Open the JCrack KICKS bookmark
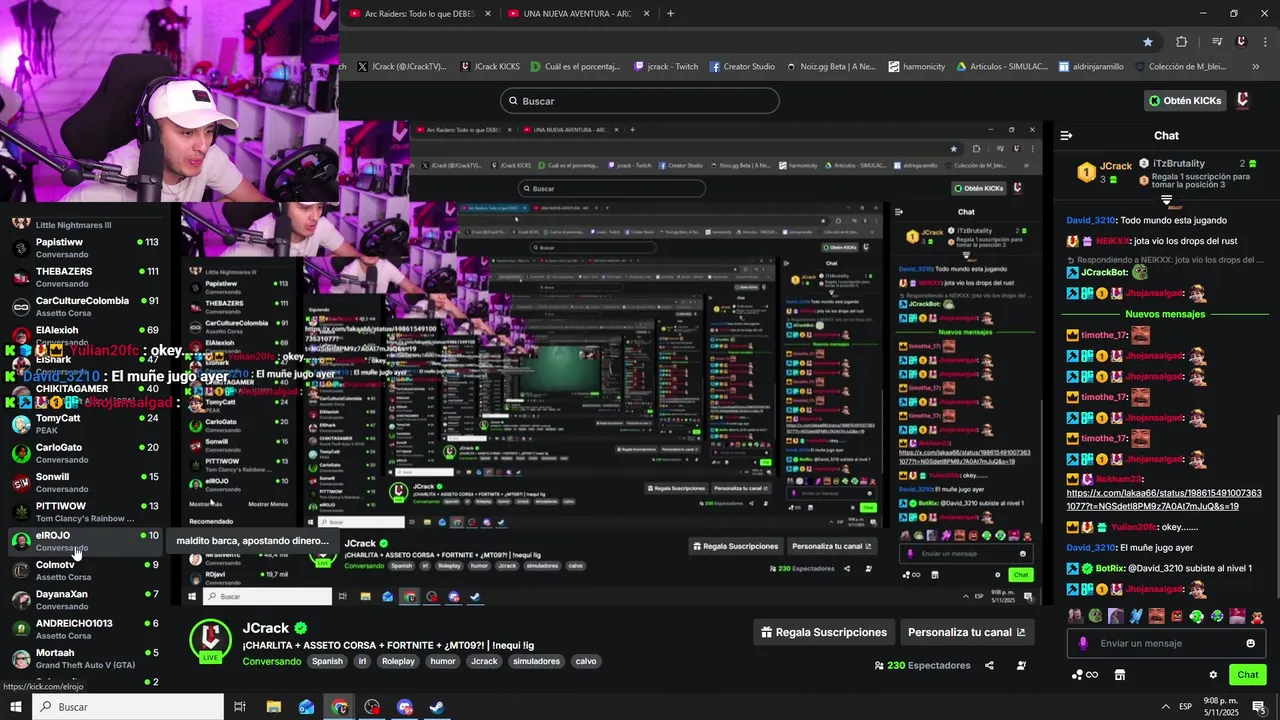This screenshot has height=720, width=1280. tap(490, 67)
